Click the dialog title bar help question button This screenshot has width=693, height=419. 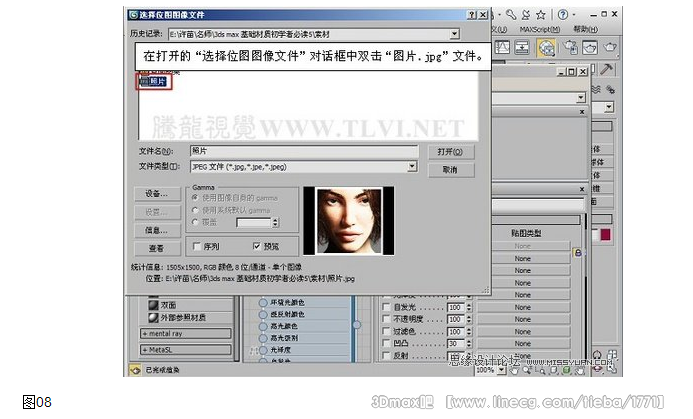[472, 15]
